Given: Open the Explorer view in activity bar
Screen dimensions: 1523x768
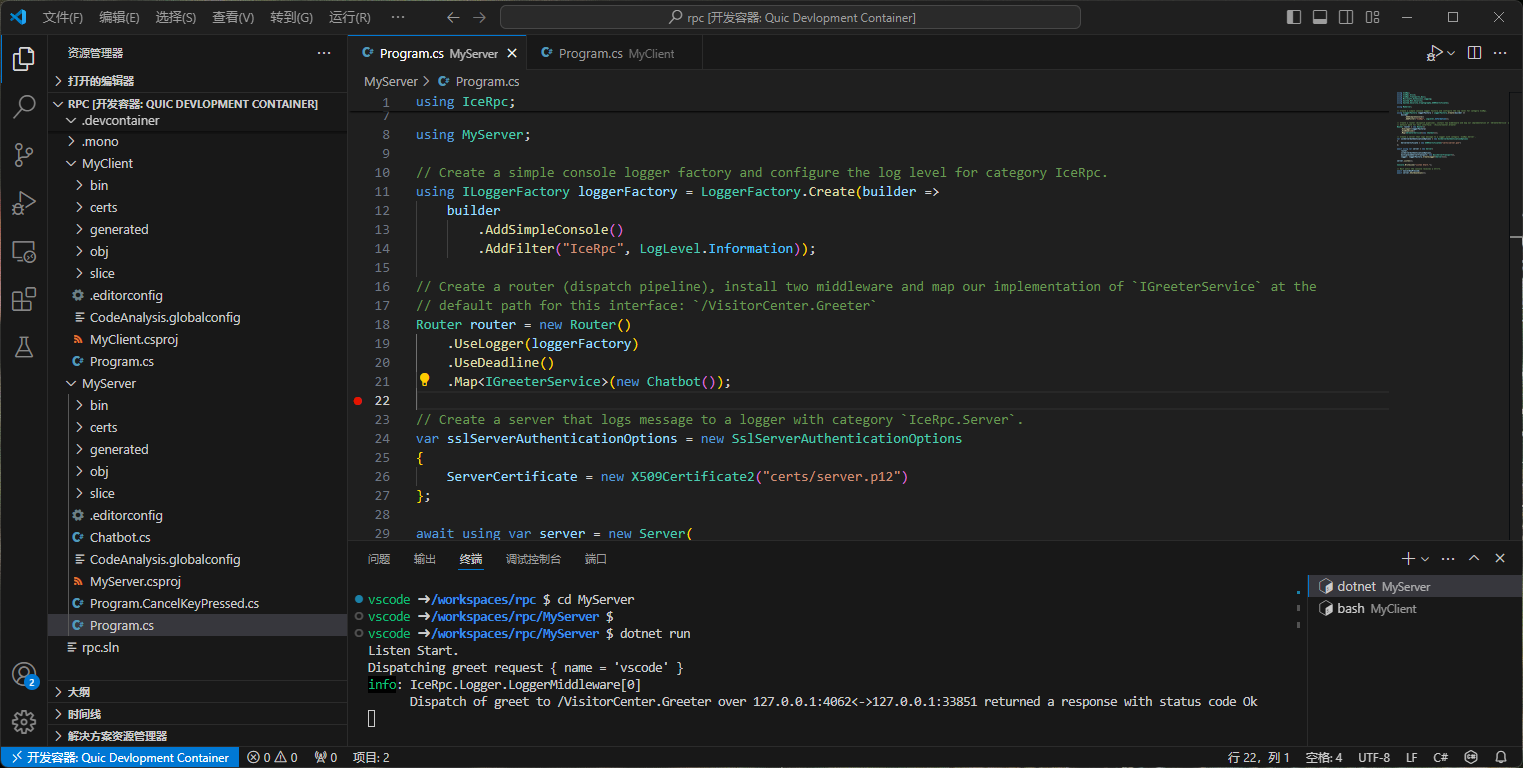Looking at the screenshot, I should click(24, 59).
